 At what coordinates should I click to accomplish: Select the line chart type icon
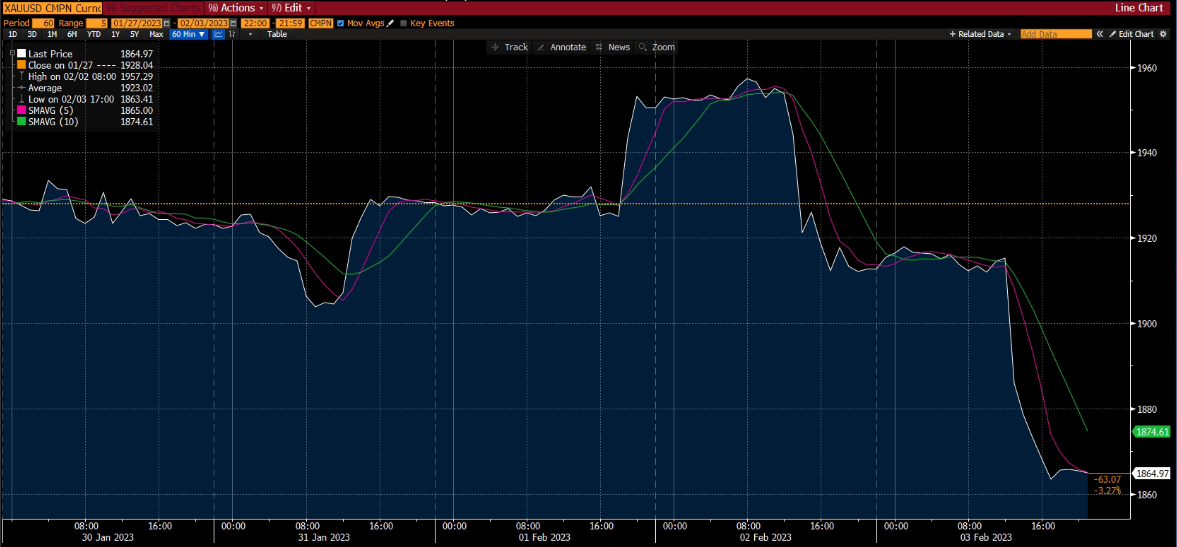coord(218,34)
